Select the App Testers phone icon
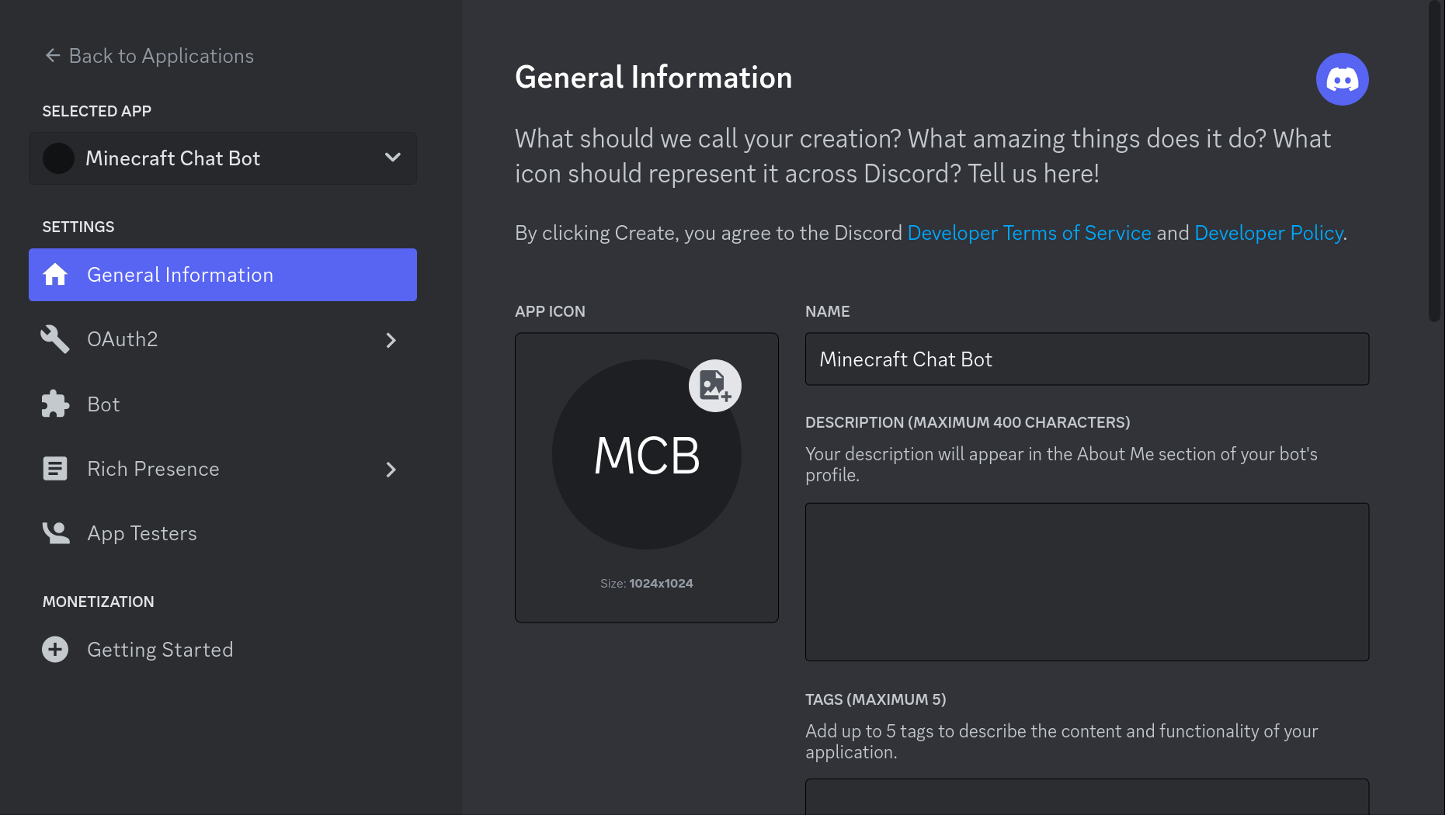1456x822 pixels. tap(55, 532)
